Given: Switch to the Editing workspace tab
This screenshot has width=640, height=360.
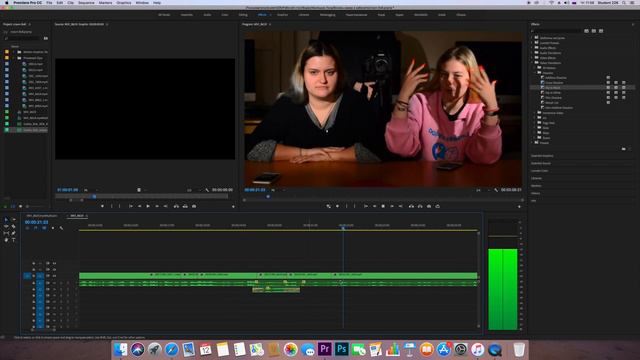Looking at the screenshot, I should tap(243, 15).
